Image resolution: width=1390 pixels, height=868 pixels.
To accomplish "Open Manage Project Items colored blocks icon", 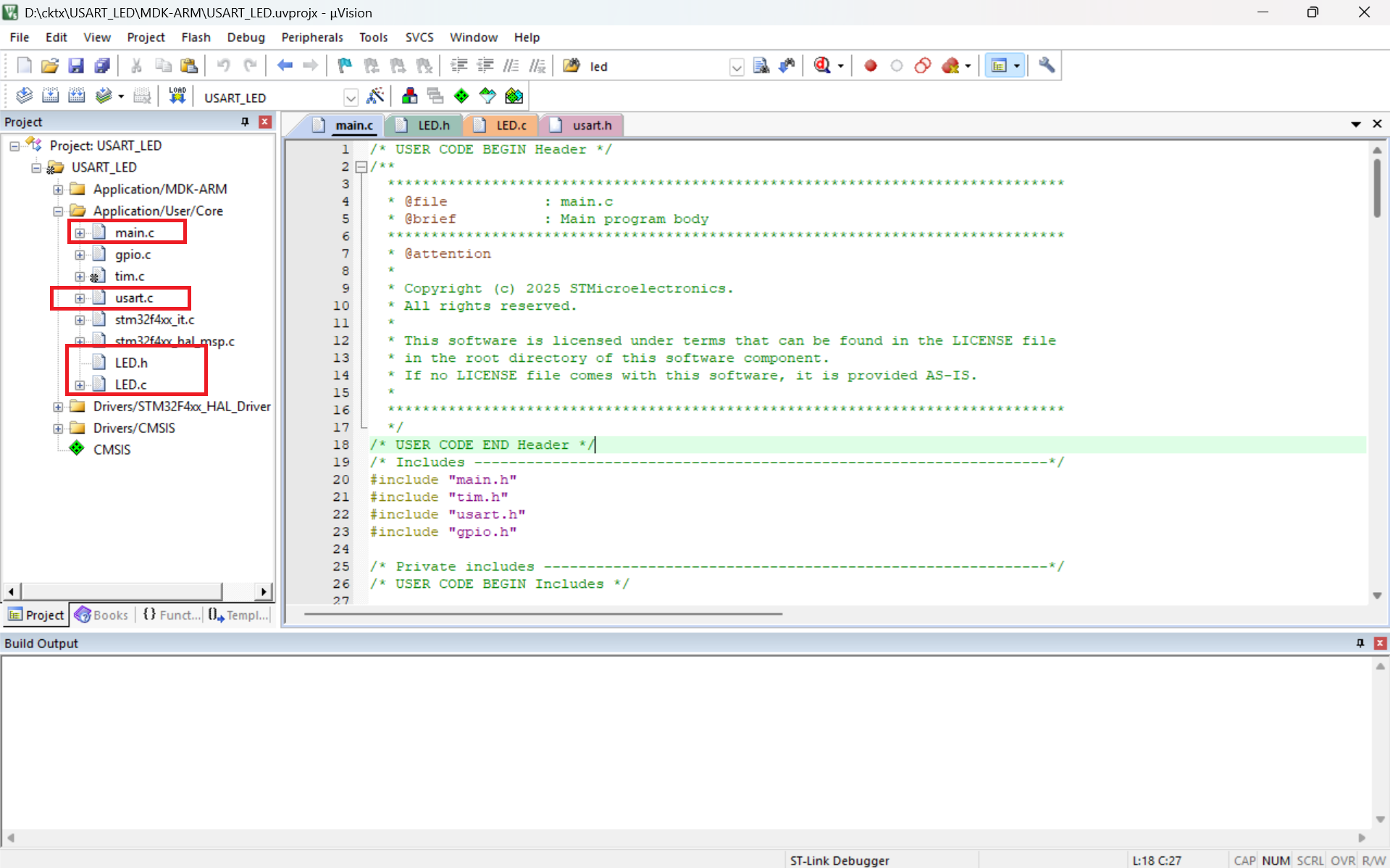I will 409,96.
